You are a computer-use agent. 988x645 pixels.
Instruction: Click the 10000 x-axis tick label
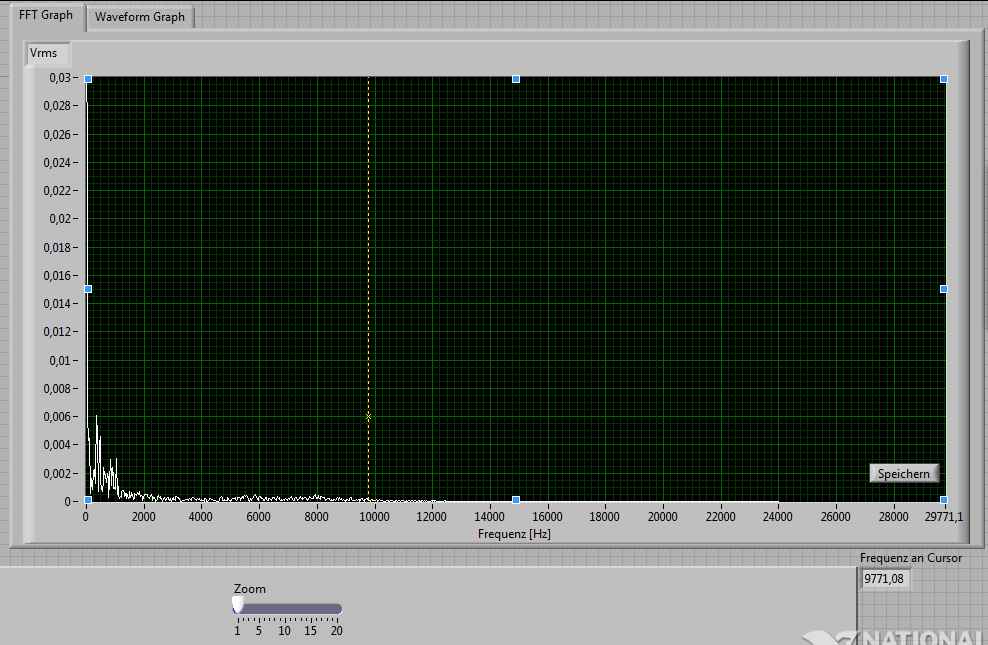point(374,517)
